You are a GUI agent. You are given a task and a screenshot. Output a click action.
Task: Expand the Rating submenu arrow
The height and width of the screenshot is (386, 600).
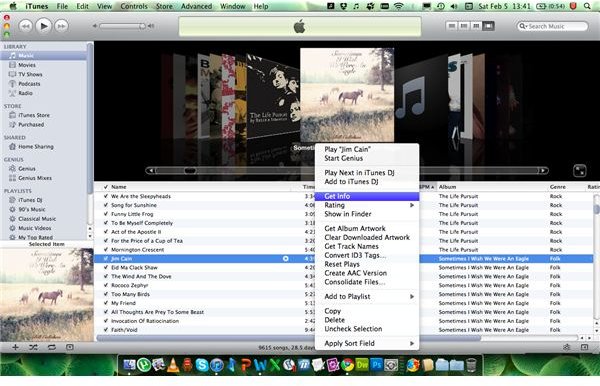(412, 205)
